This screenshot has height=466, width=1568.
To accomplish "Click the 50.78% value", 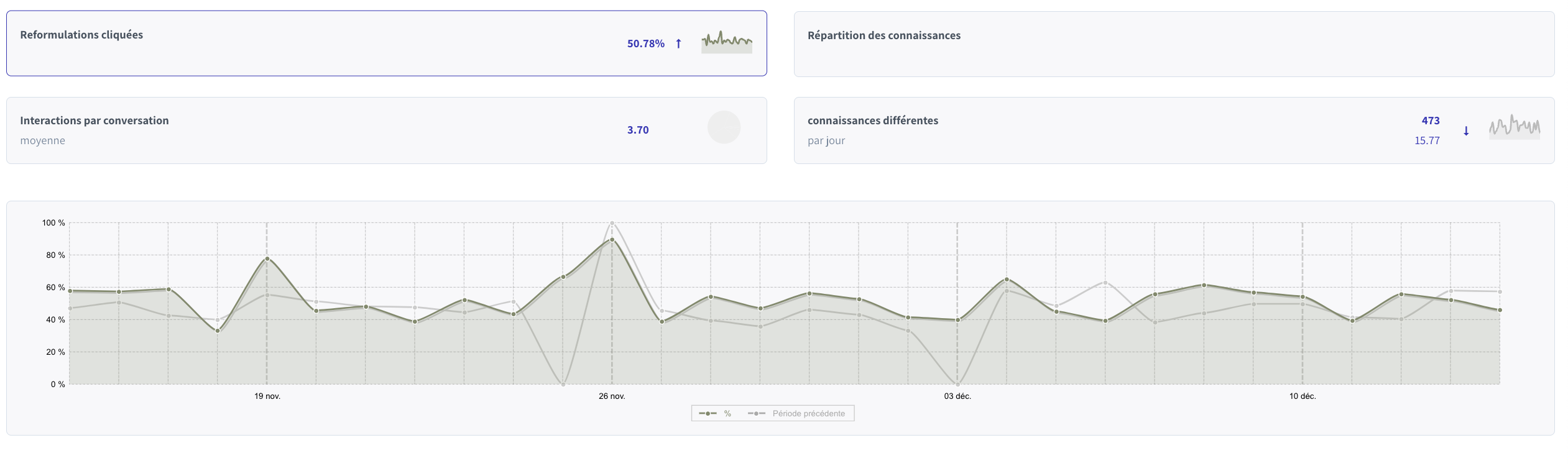I will (645, 43).
